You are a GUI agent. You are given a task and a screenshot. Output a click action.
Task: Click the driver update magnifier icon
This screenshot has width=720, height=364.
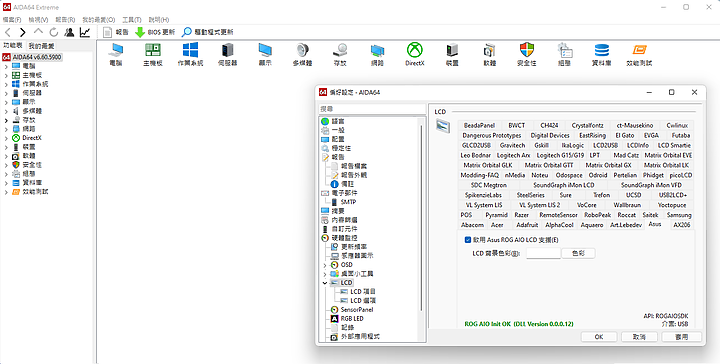click(x=186, y=32)
